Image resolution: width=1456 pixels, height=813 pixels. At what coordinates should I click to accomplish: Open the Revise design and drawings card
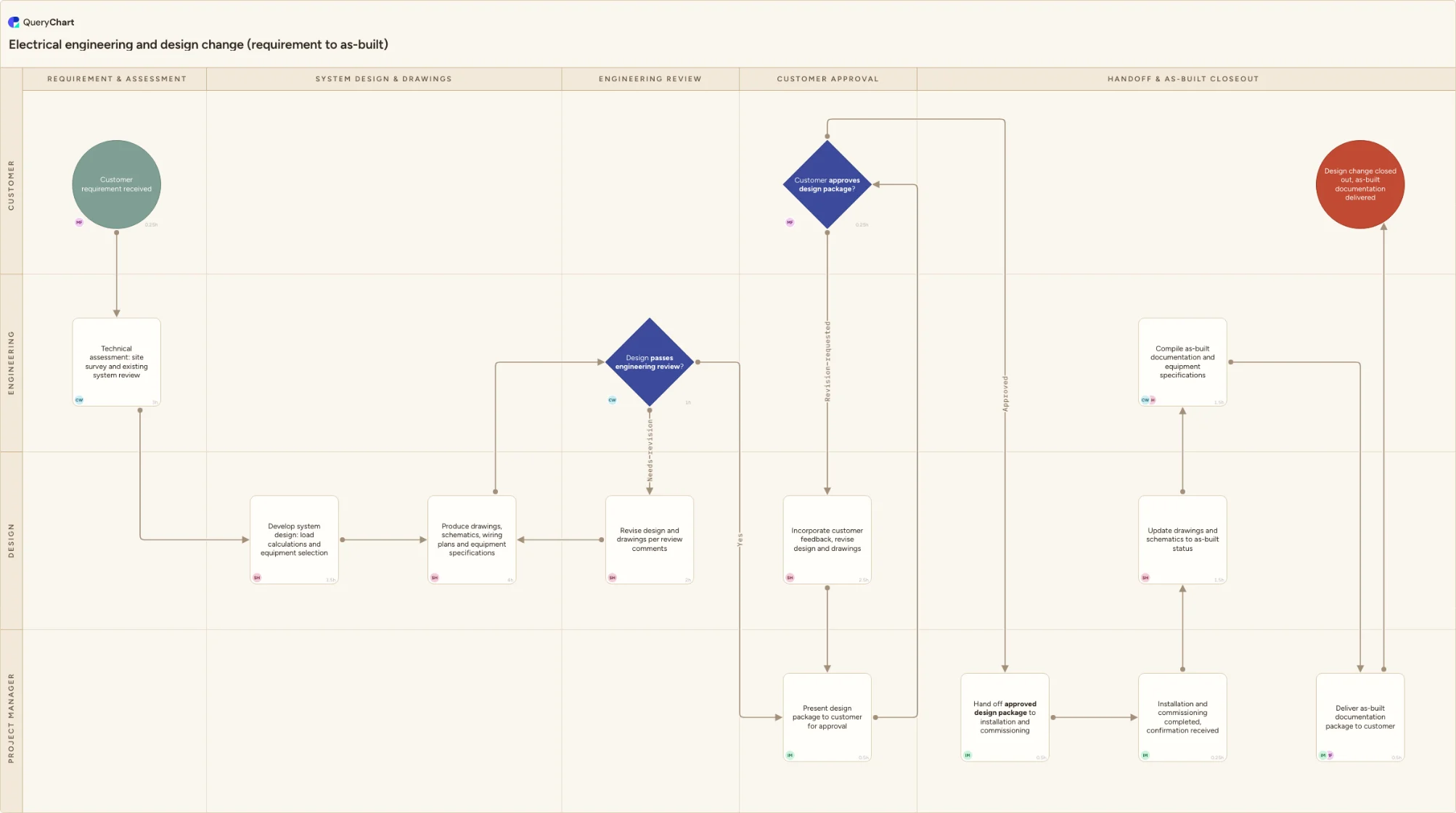click(650, 539)
